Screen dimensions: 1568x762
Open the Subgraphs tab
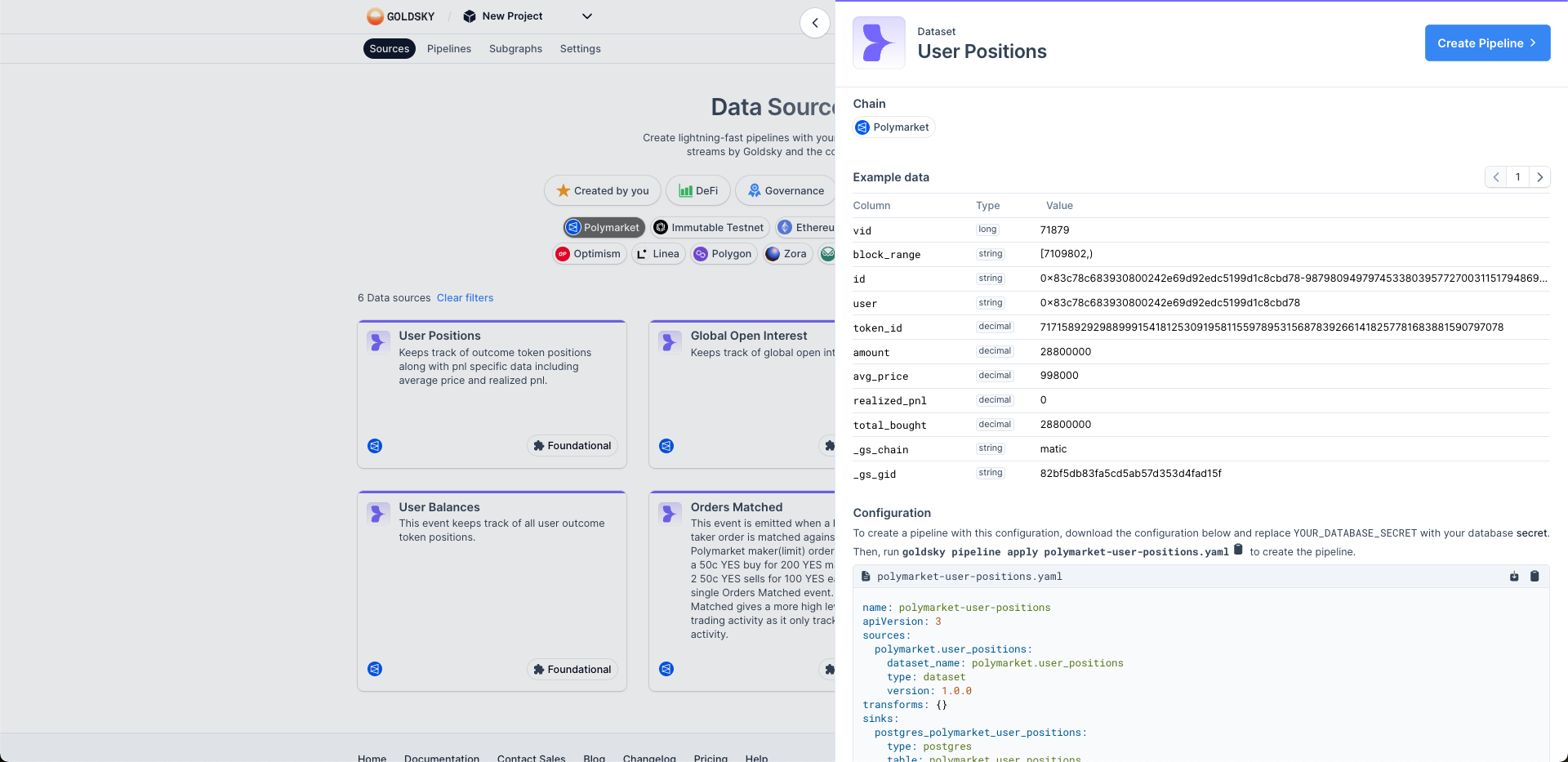(x=515, y=49)
